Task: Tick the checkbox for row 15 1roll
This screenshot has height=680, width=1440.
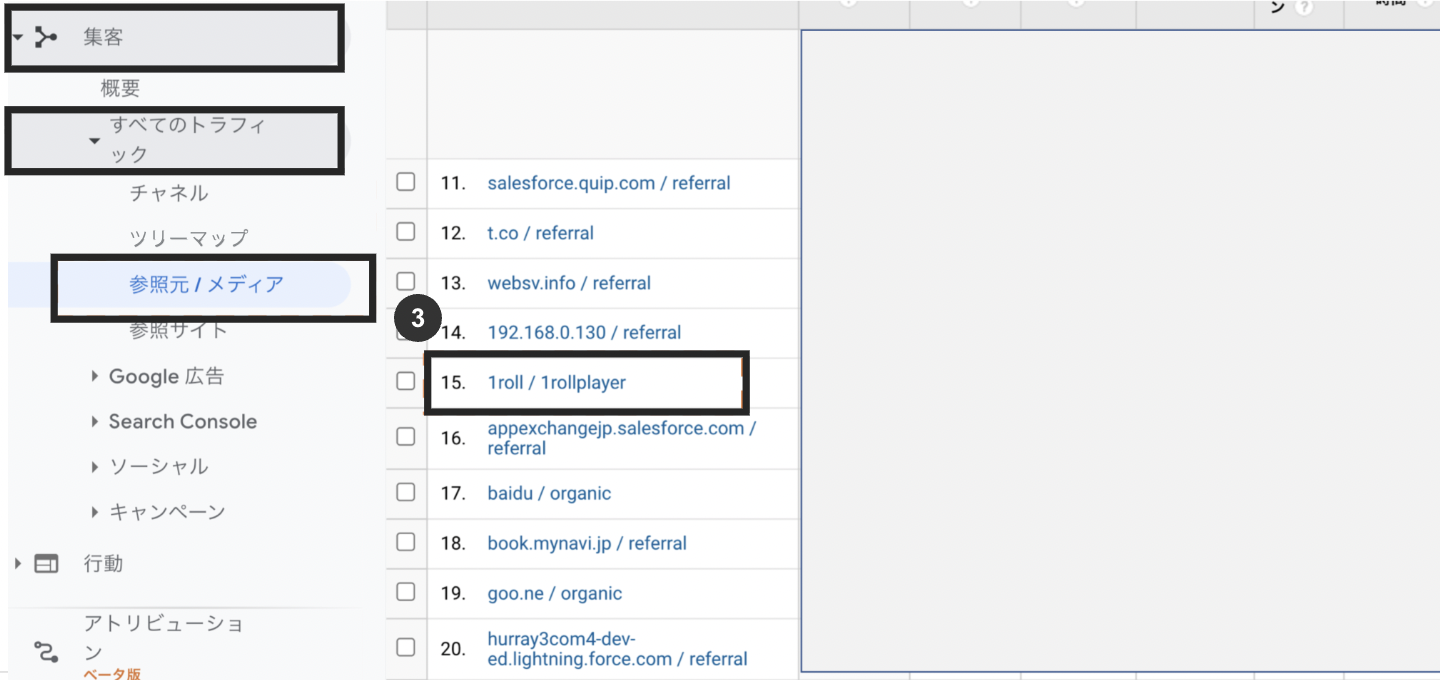Action: [405, 381]
